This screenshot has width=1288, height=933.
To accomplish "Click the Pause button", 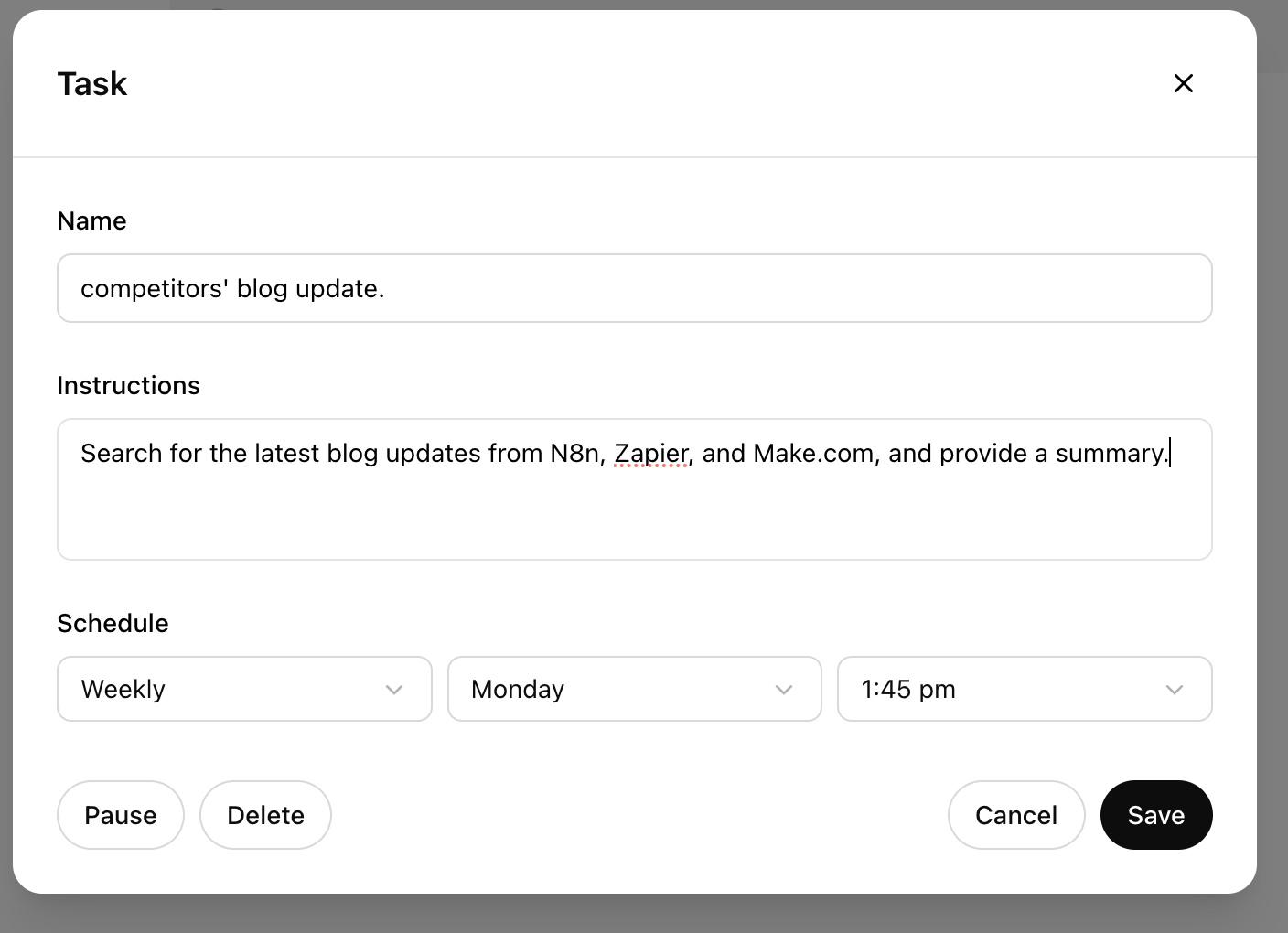I will 120,815.
